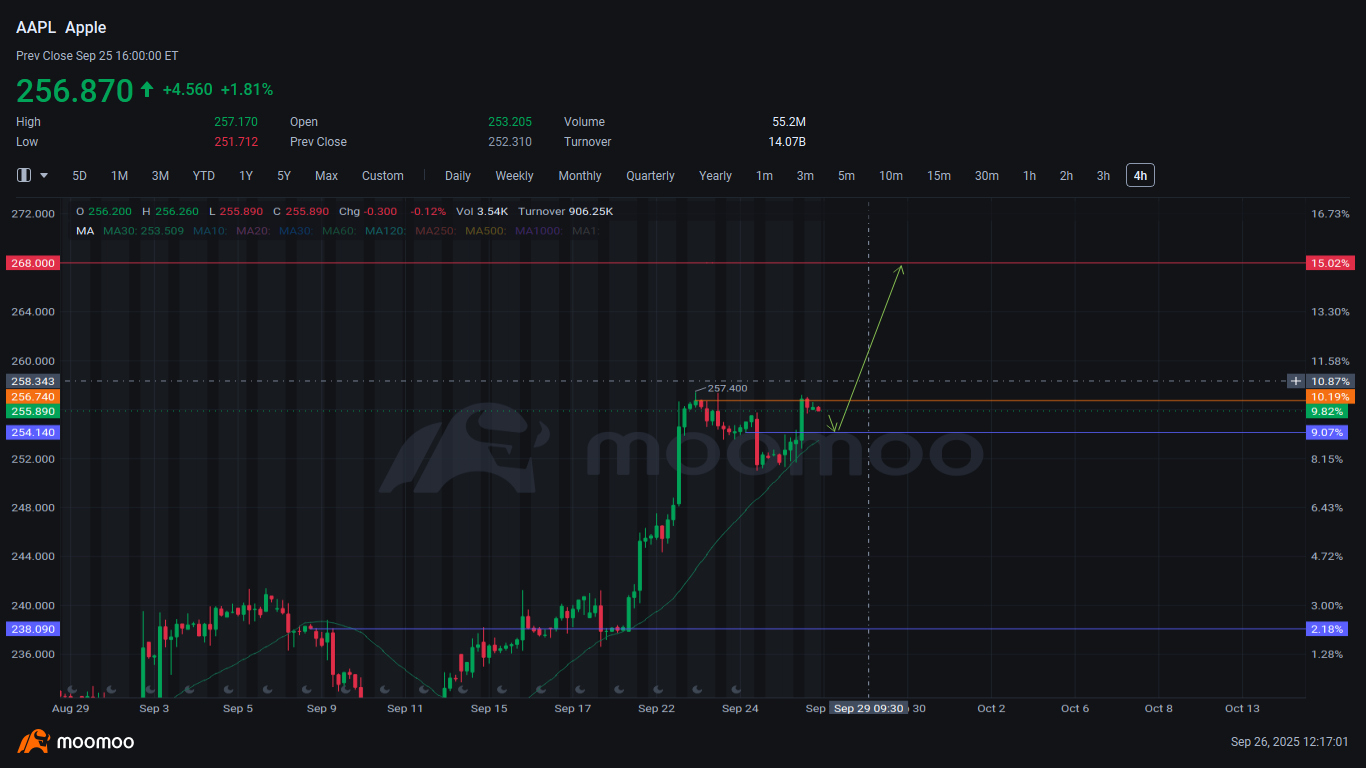
Task: Click the 257.400 high annotation
Action: 727,388
